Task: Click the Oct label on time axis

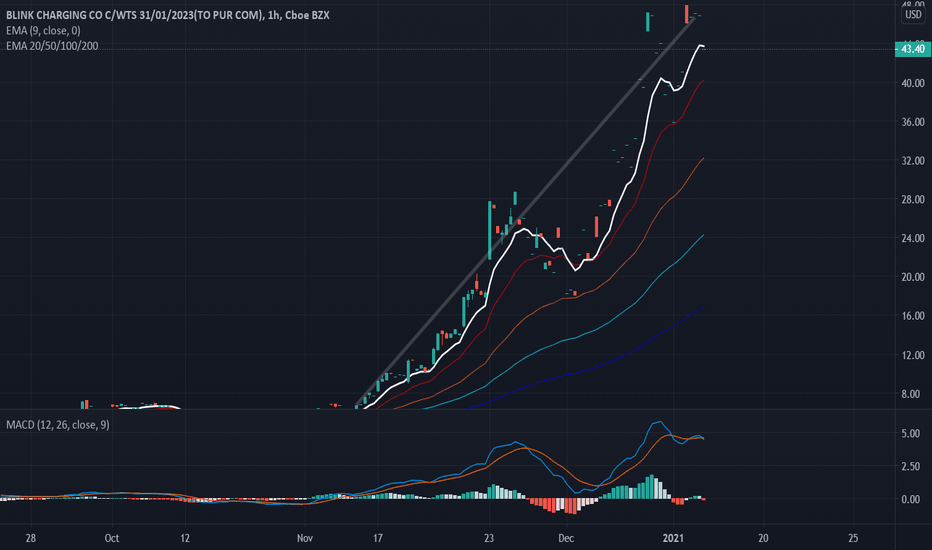Action: [112, 538]
